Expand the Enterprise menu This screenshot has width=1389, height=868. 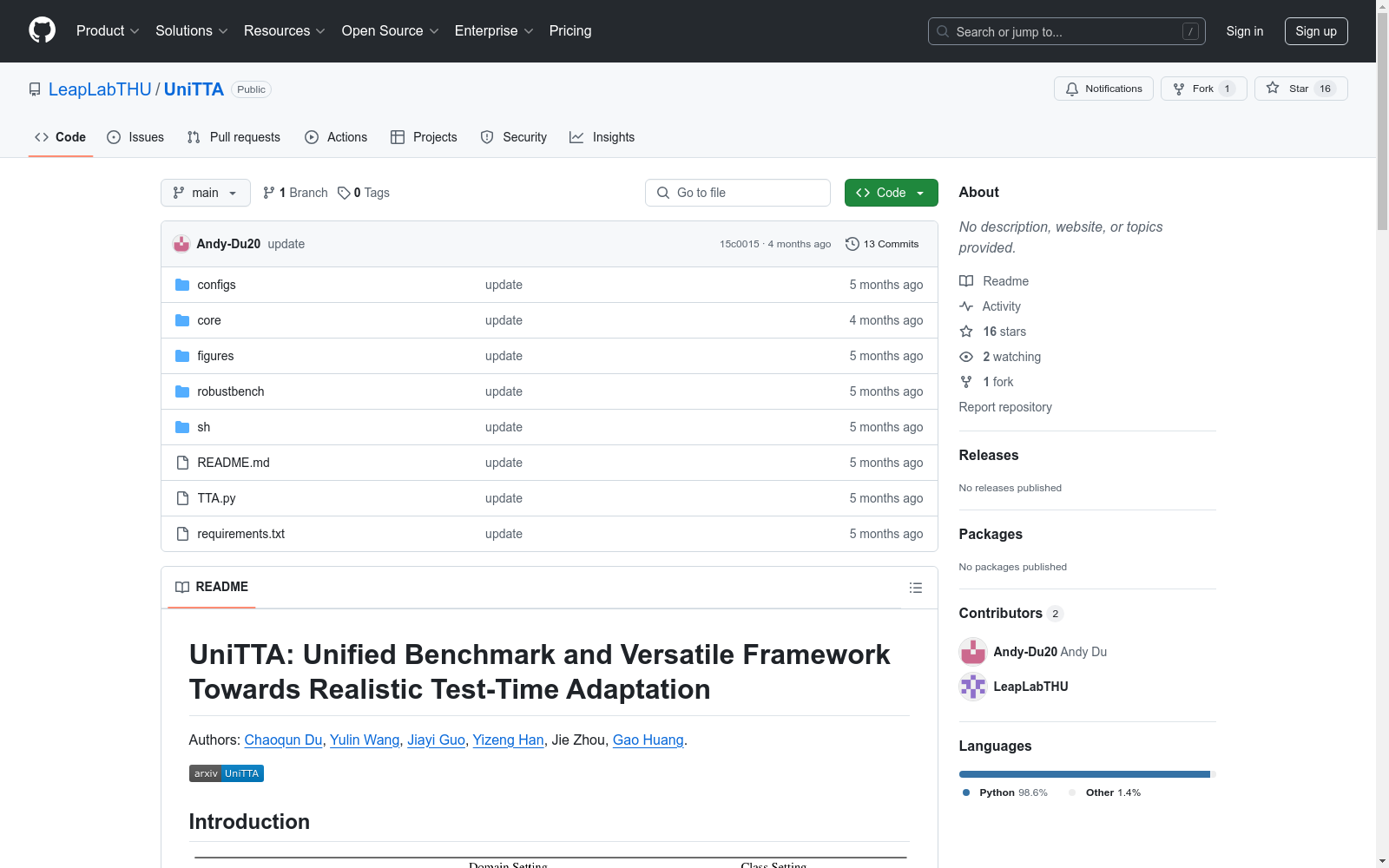pos(494,30)
